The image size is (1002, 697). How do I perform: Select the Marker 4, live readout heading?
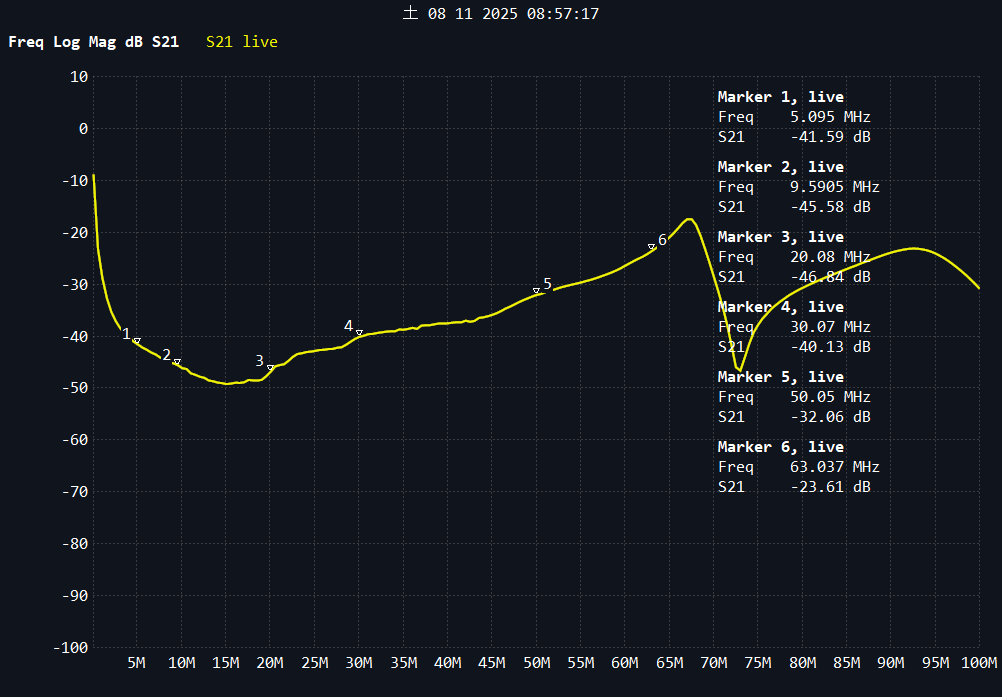point(780,307)
